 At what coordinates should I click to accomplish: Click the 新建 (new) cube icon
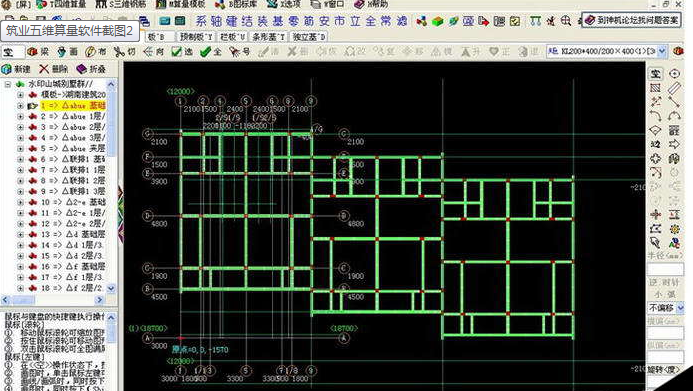(x=7, y=69)
